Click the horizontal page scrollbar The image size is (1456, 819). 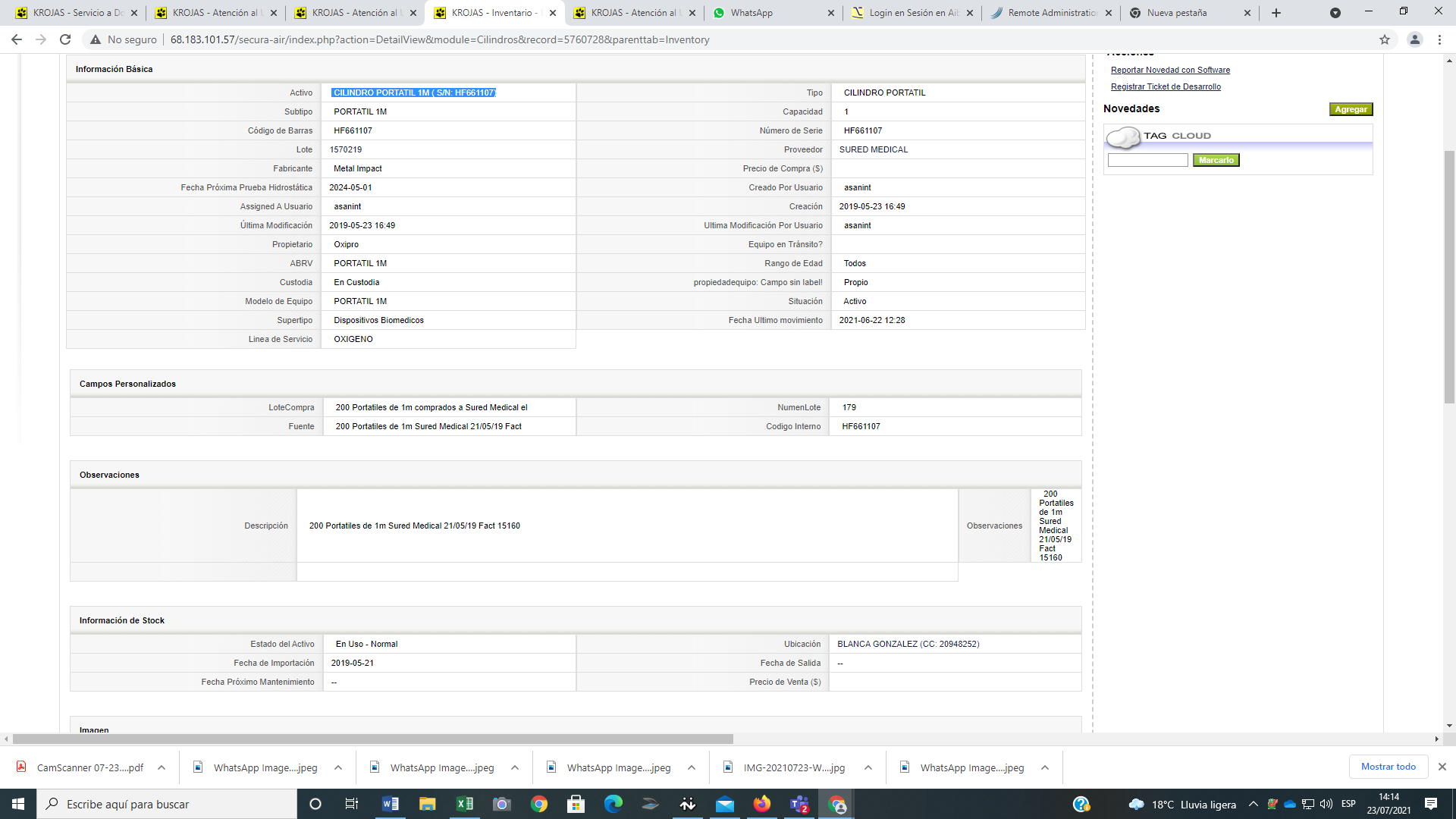pos(373,739)
